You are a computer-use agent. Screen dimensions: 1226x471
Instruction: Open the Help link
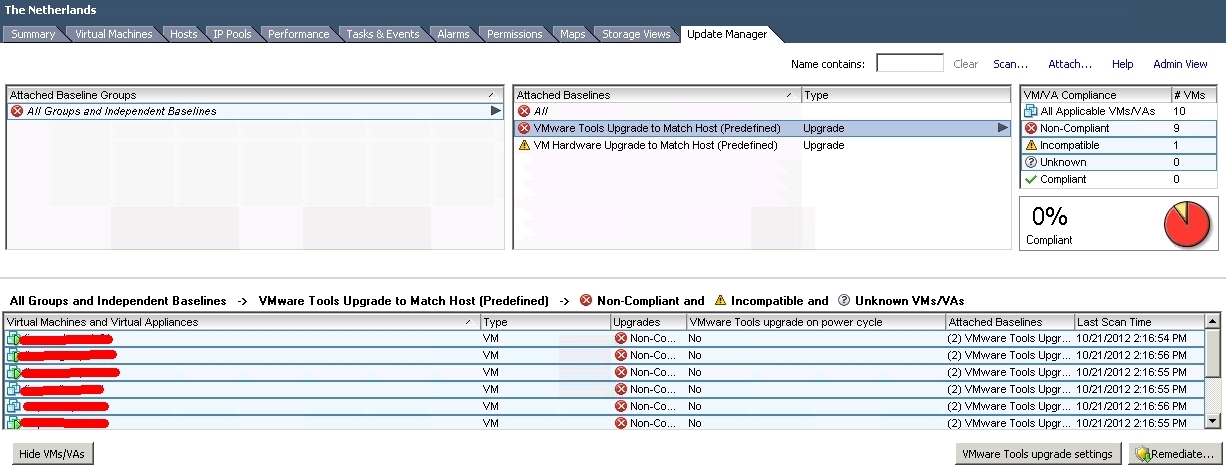coord(1123,64)
